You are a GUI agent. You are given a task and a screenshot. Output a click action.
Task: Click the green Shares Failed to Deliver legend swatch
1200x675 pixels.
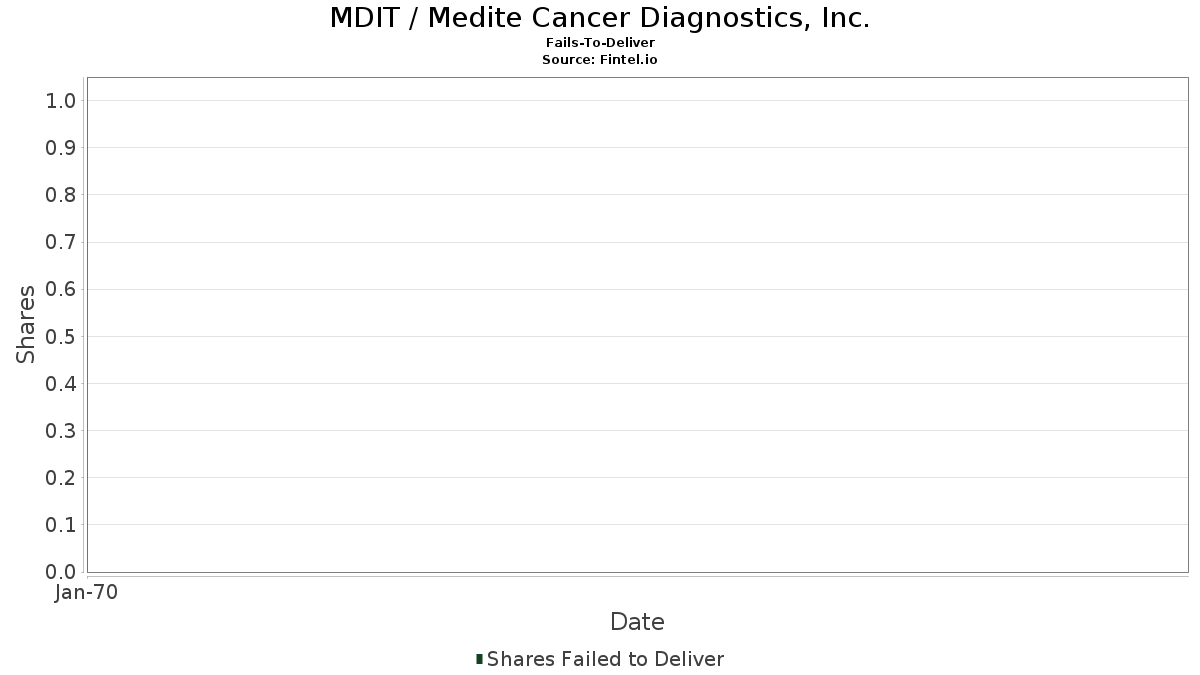point(479,659)
